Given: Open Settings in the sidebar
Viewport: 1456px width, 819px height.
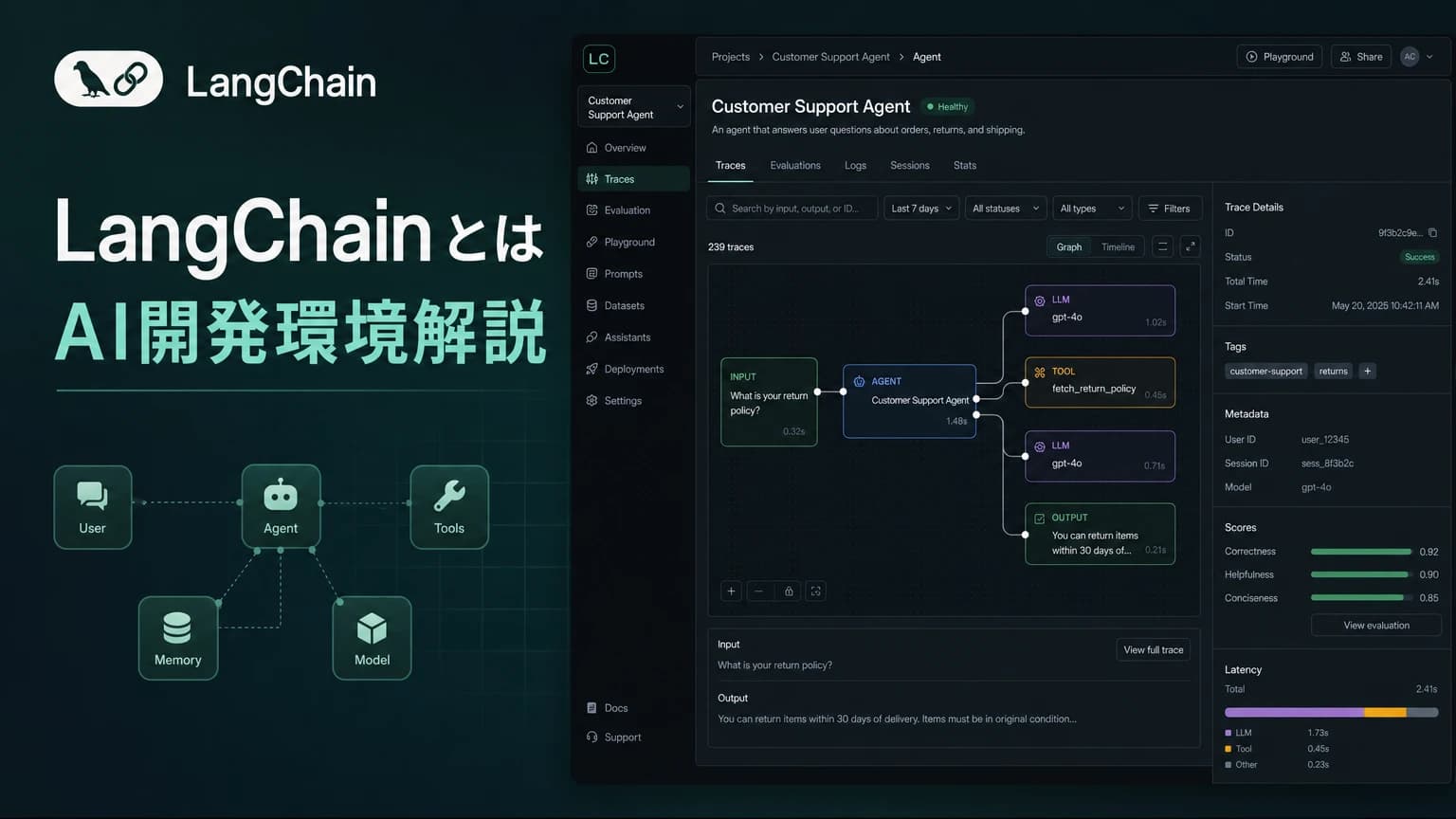Looking at the screenshot, I should 633,401.
